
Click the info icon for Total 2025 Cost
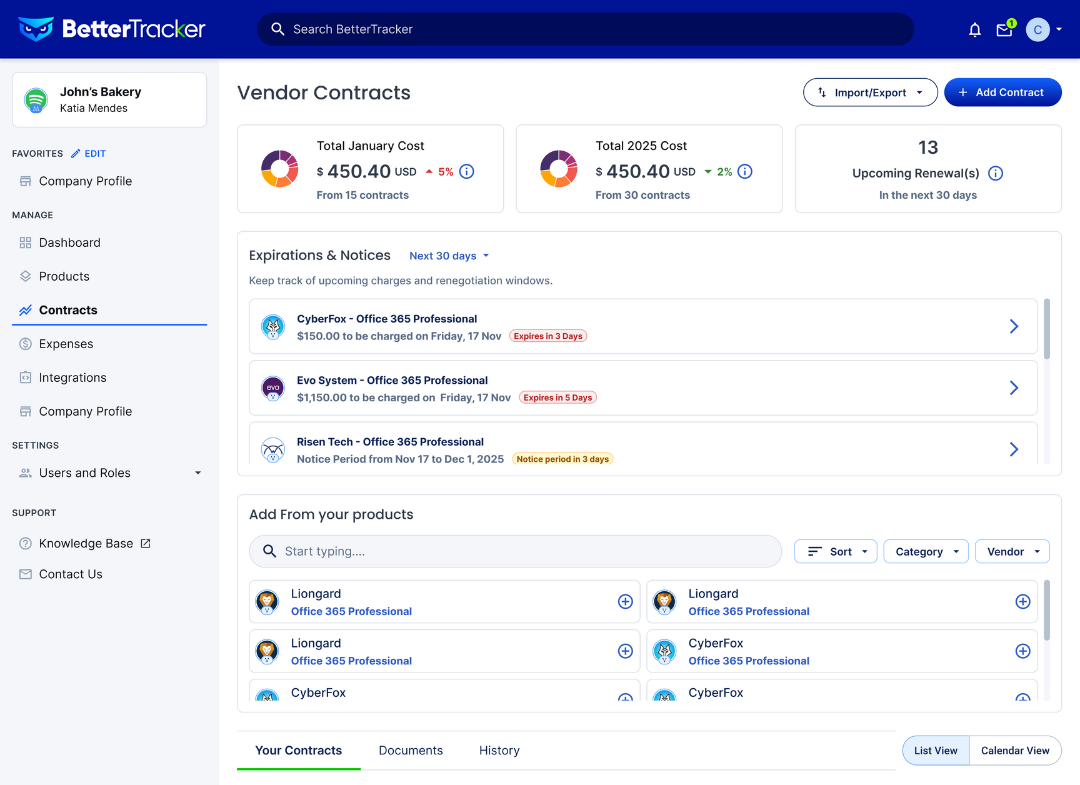point(745,171)
